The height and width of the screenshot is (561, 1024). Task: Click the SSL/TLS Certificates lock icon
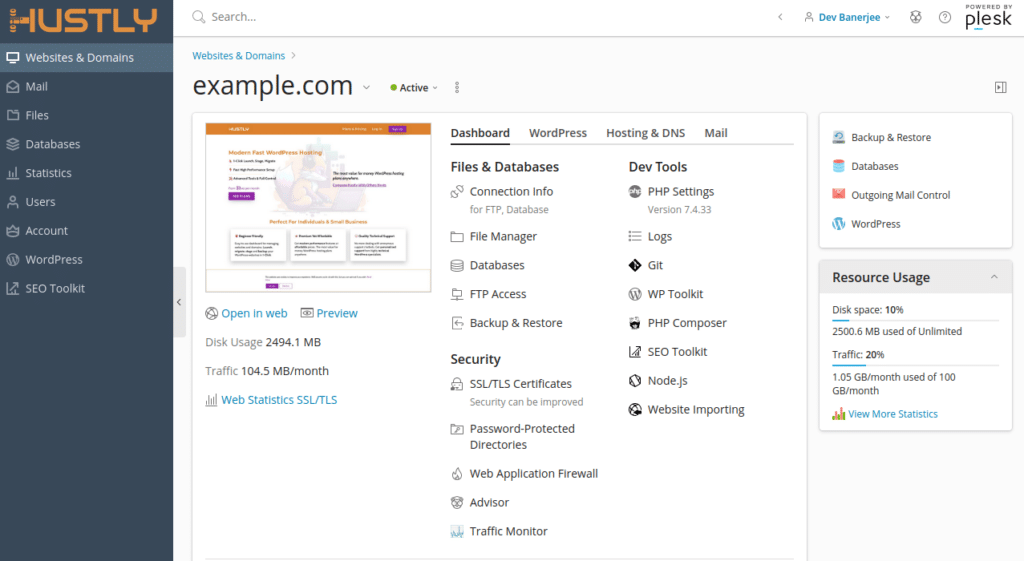pyautogui.click(x=457, y=384)
